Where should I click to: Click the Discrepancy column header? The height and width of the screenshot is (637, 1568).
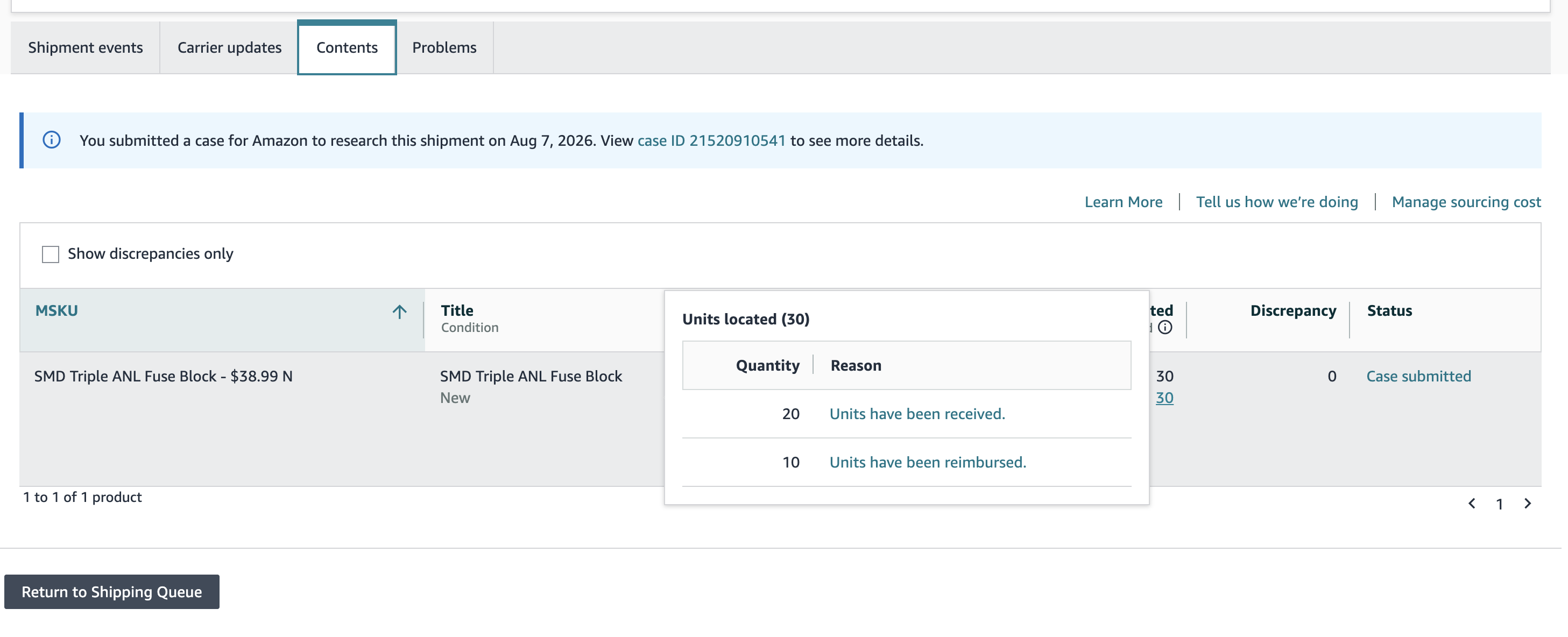tap(1293, 310)
